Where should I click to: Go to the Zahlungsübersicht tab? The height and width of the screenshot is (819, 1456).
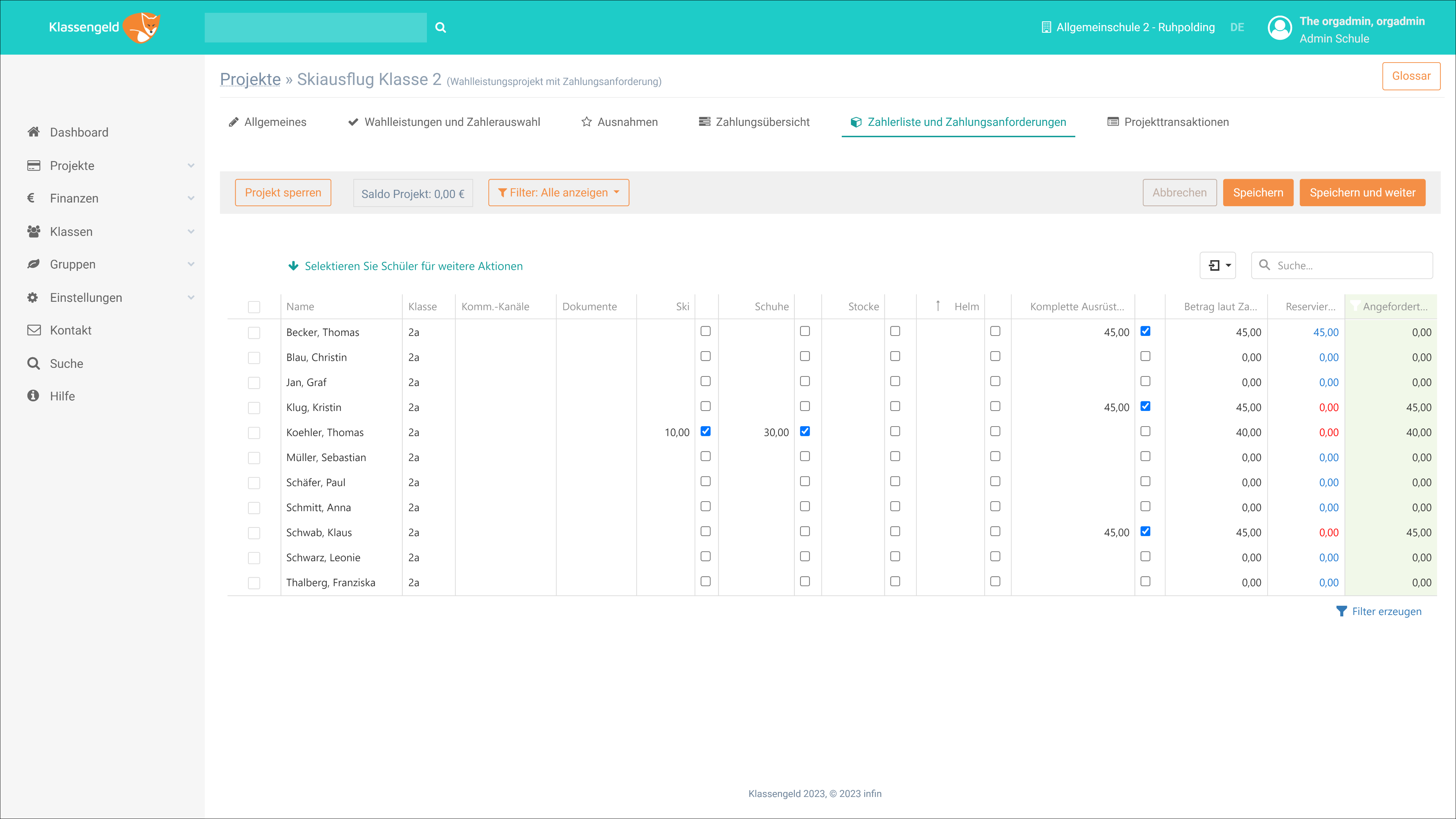pyautogui.click(x=754, y=122)
